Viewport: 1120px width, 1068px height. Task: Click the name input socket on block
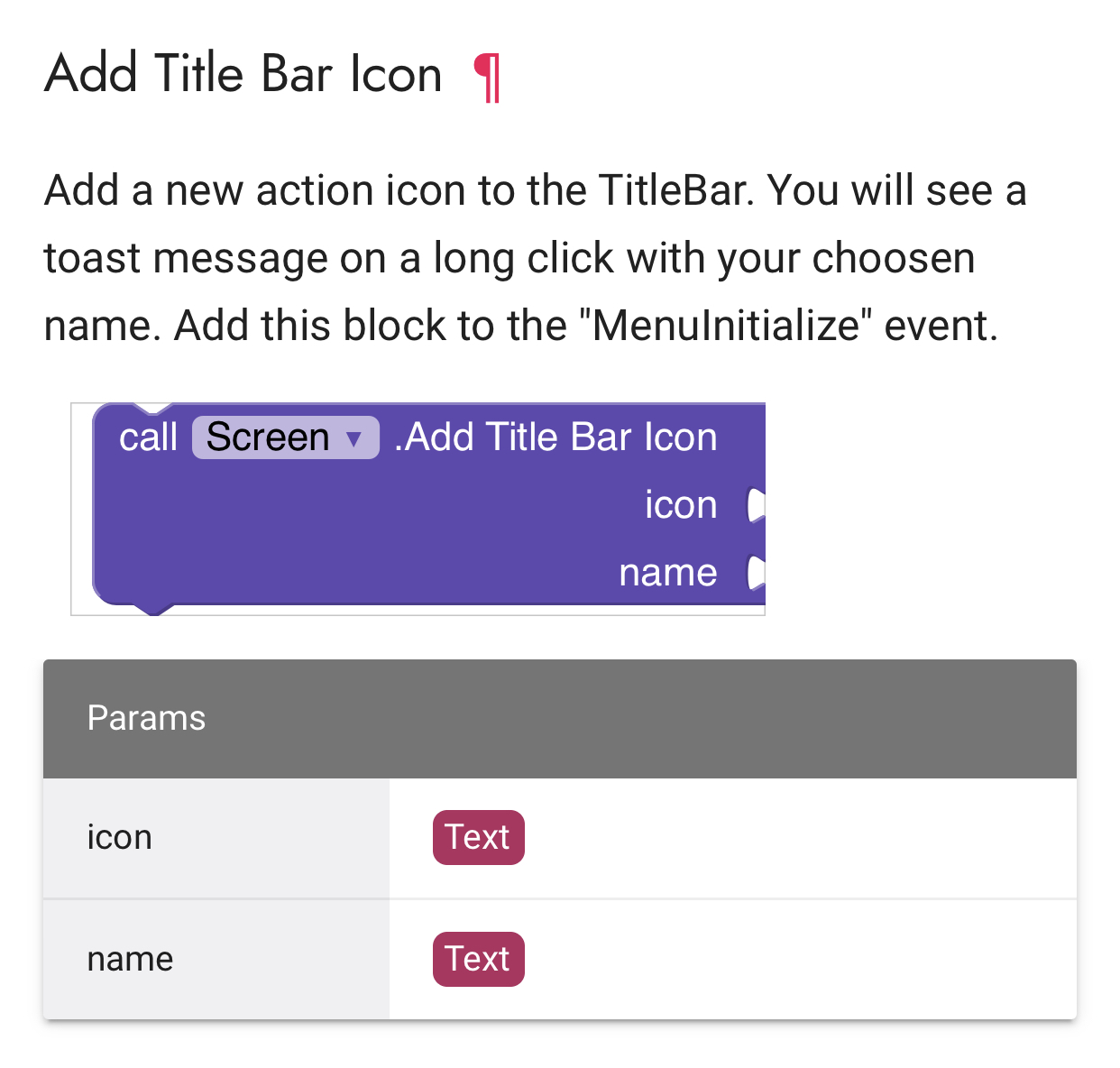pos(756,573)
